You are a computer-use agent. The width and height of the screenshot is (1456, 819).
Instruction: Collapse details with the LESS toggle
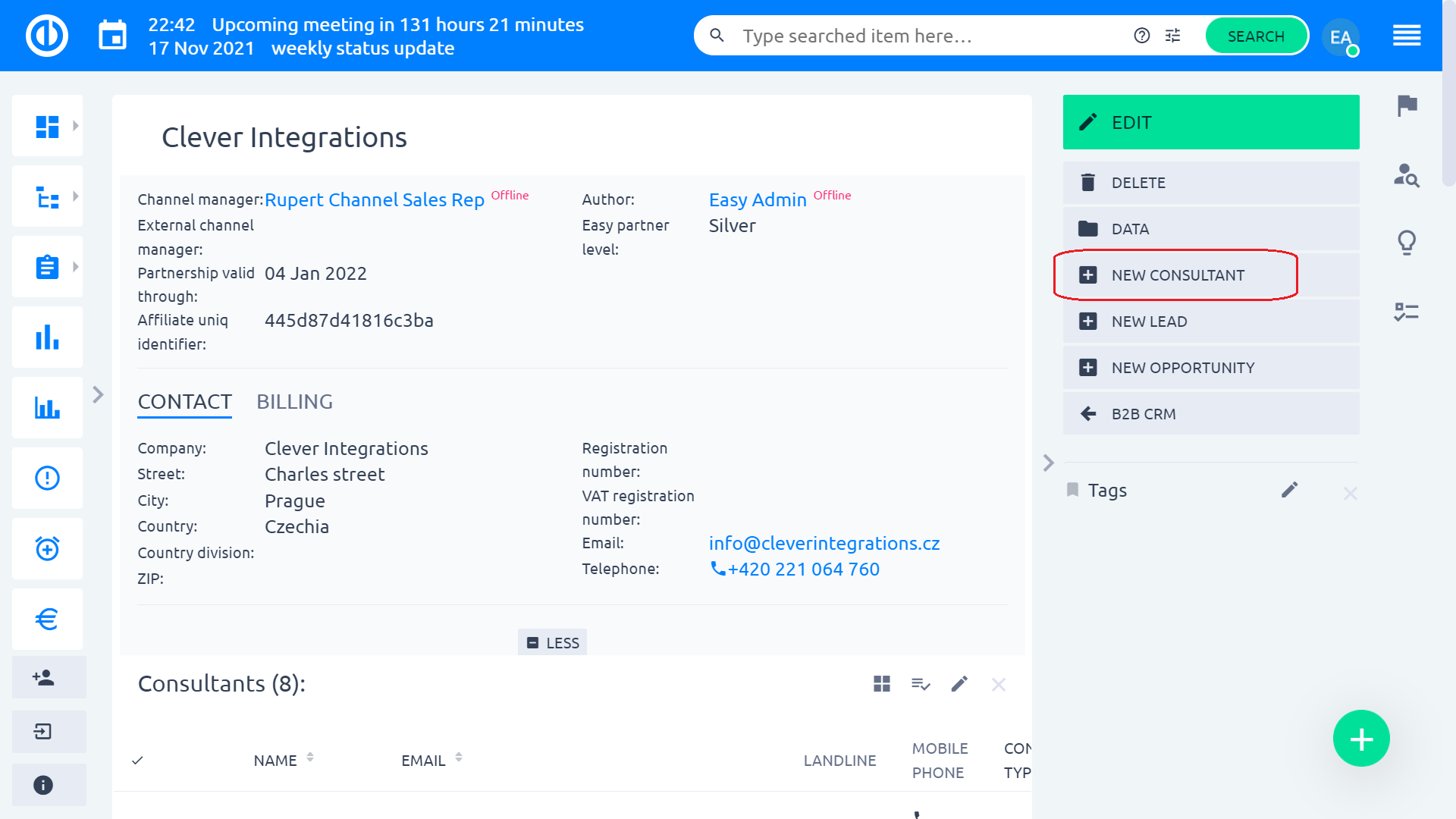tap(553, 642)
